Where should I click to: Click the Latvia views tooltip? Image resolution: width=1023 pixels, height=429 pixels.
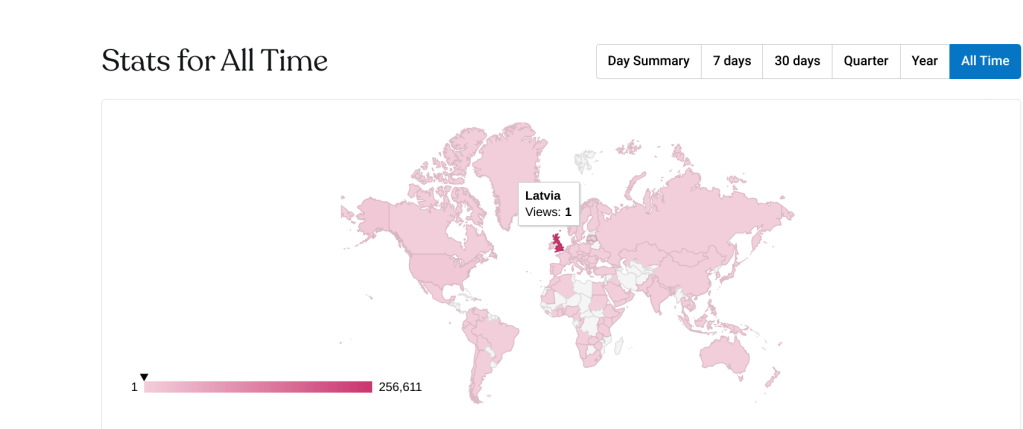pos(548,203)
